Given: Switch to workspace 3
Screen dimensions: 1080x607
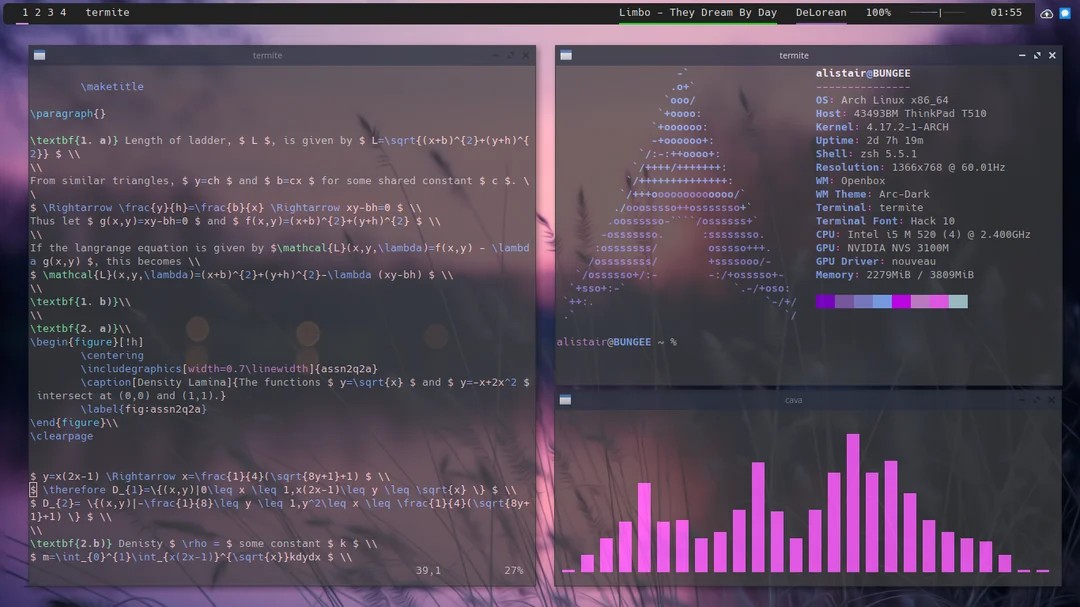Looking at the screenshot, I should click(50, 12).
